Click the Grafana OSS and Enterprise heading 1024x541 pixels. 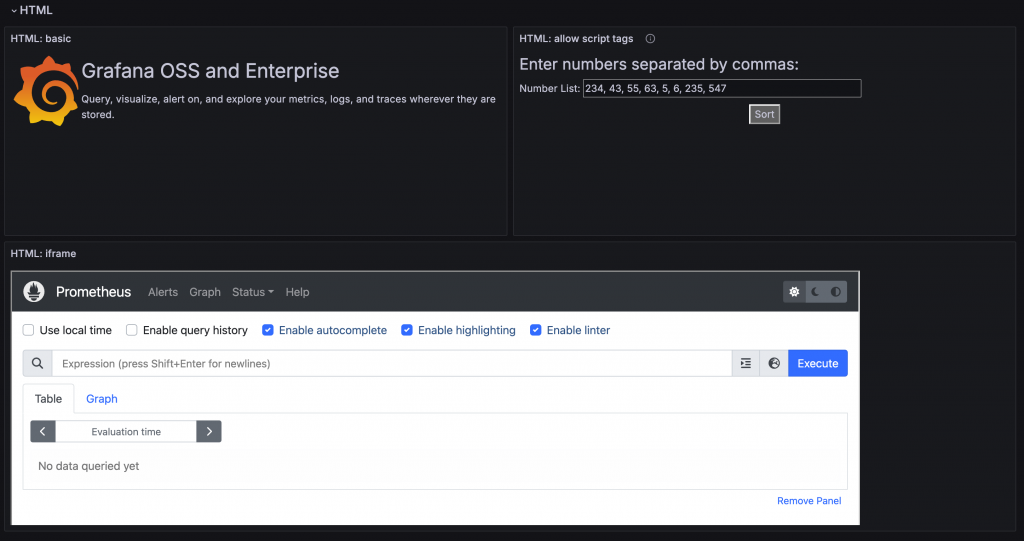(210, 71)
